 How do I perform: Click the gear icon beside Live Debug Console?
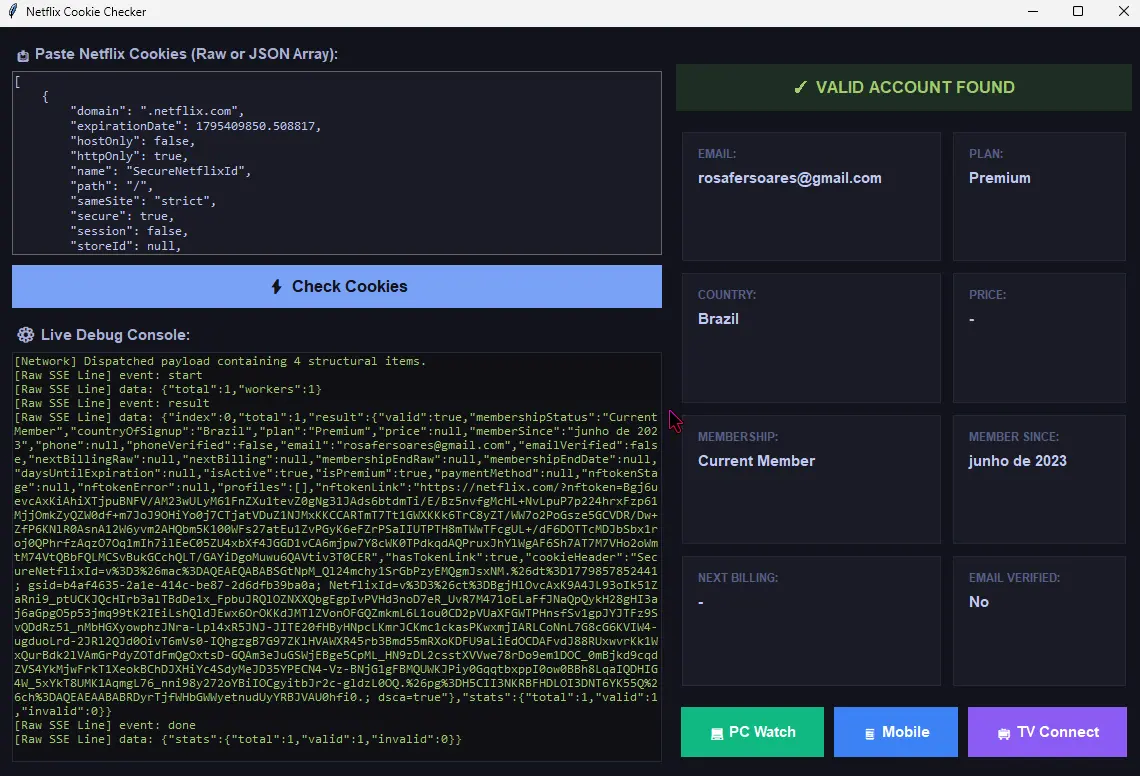click(x=25, y=335)
